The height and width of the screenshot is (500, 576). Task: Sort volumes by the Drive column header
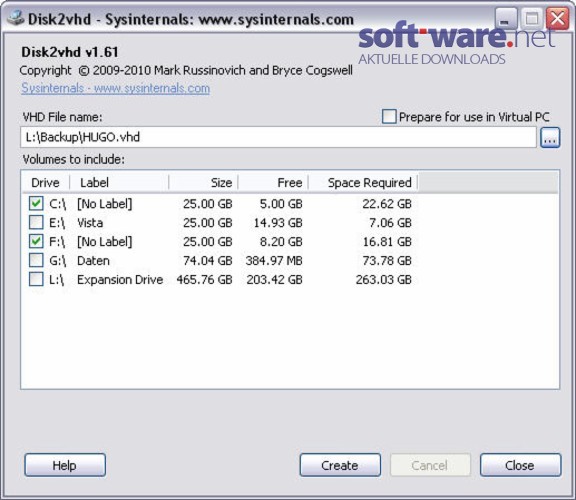[x=46, y=183]
